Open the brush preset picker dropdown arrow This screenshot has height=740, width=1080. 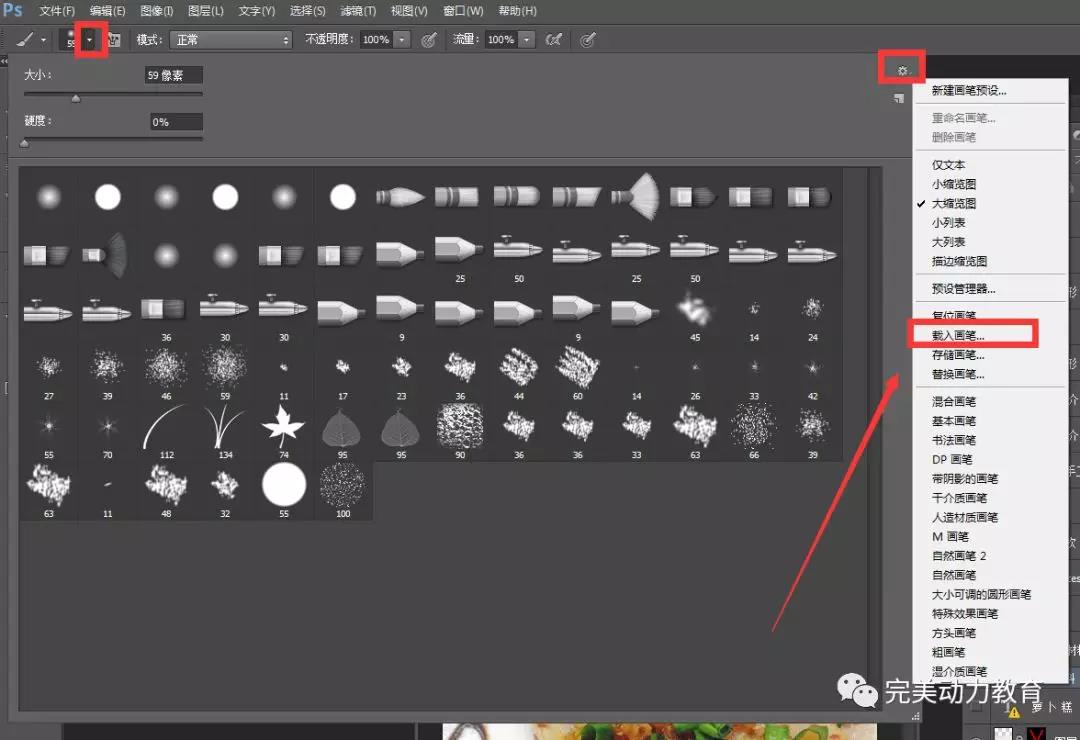click(x=91, y=40)
